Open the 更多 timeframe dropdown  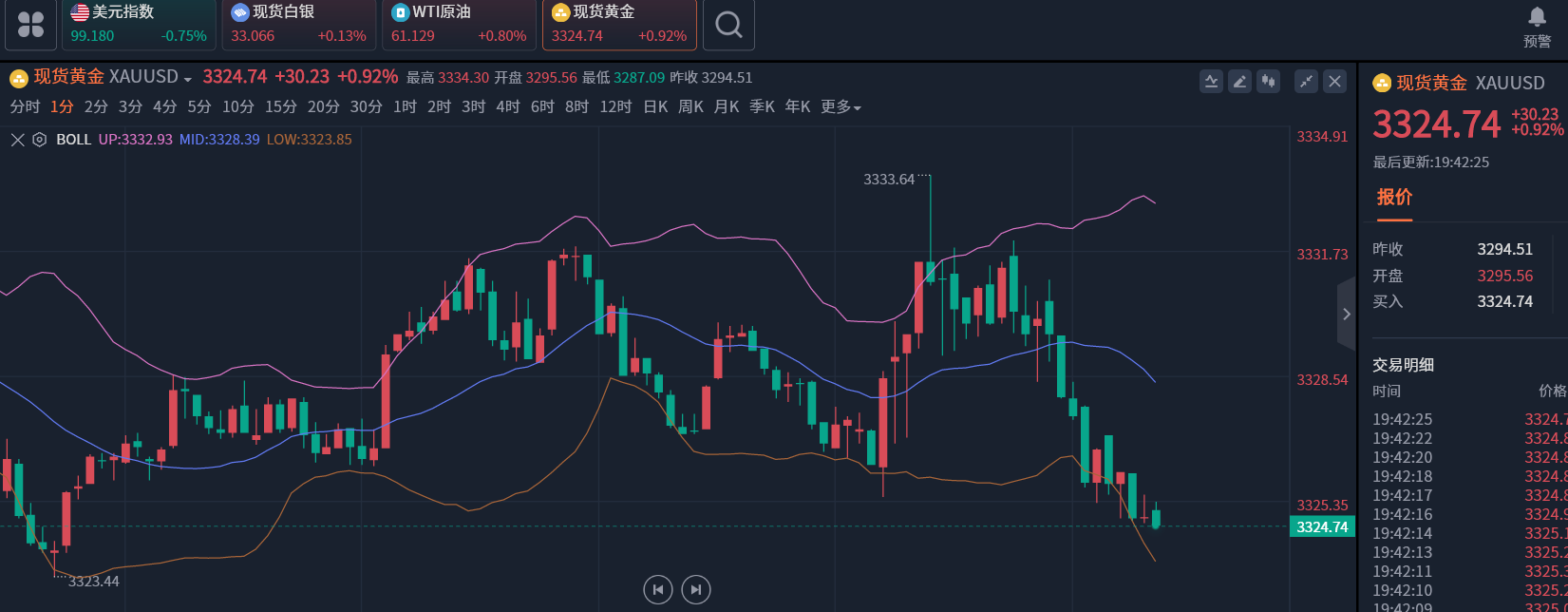coord(841,107)
